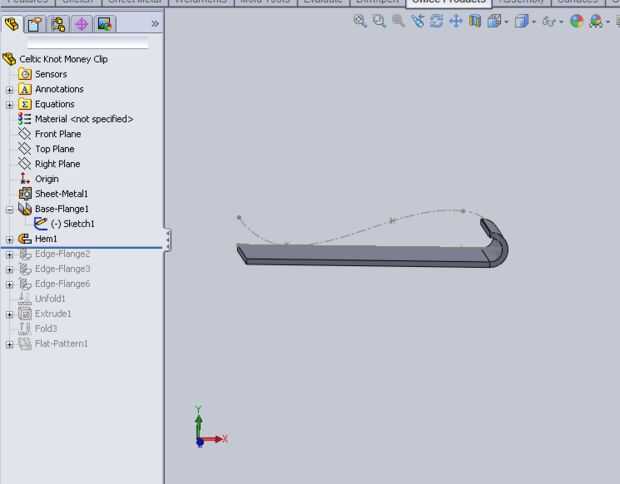The image size is (620, 484).
Task: Click the View Orientation cube icon
Action: point(494,21)
